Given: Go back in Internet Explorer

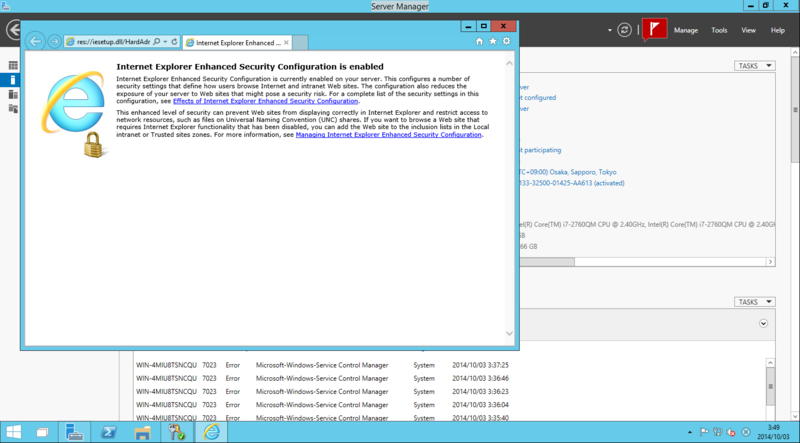Looking at the screenshot, I should (x=35, y=41).
